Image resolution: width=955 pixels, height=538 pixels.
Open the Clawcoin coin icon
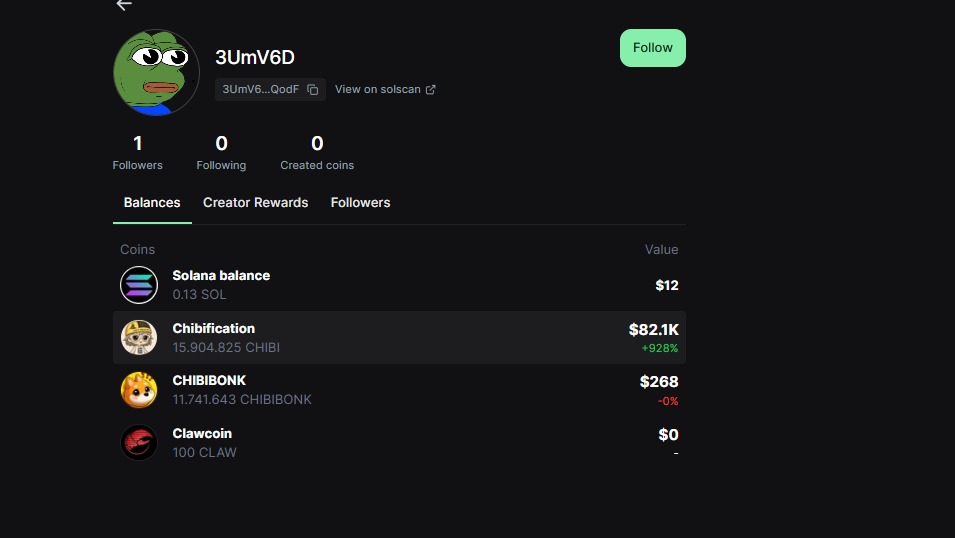[139, 442]
